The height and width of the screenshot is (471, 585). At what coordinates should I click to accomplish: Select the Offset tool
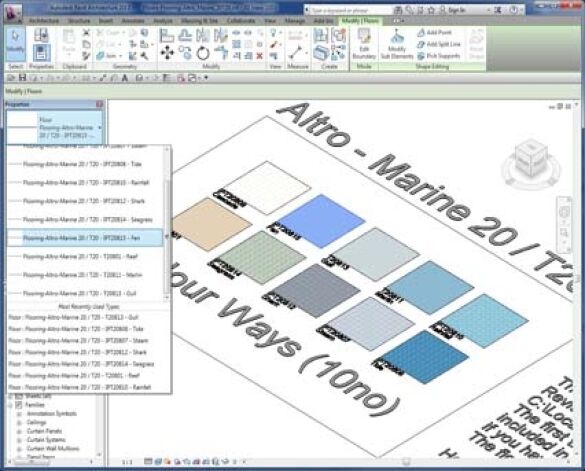click(185, 35)
